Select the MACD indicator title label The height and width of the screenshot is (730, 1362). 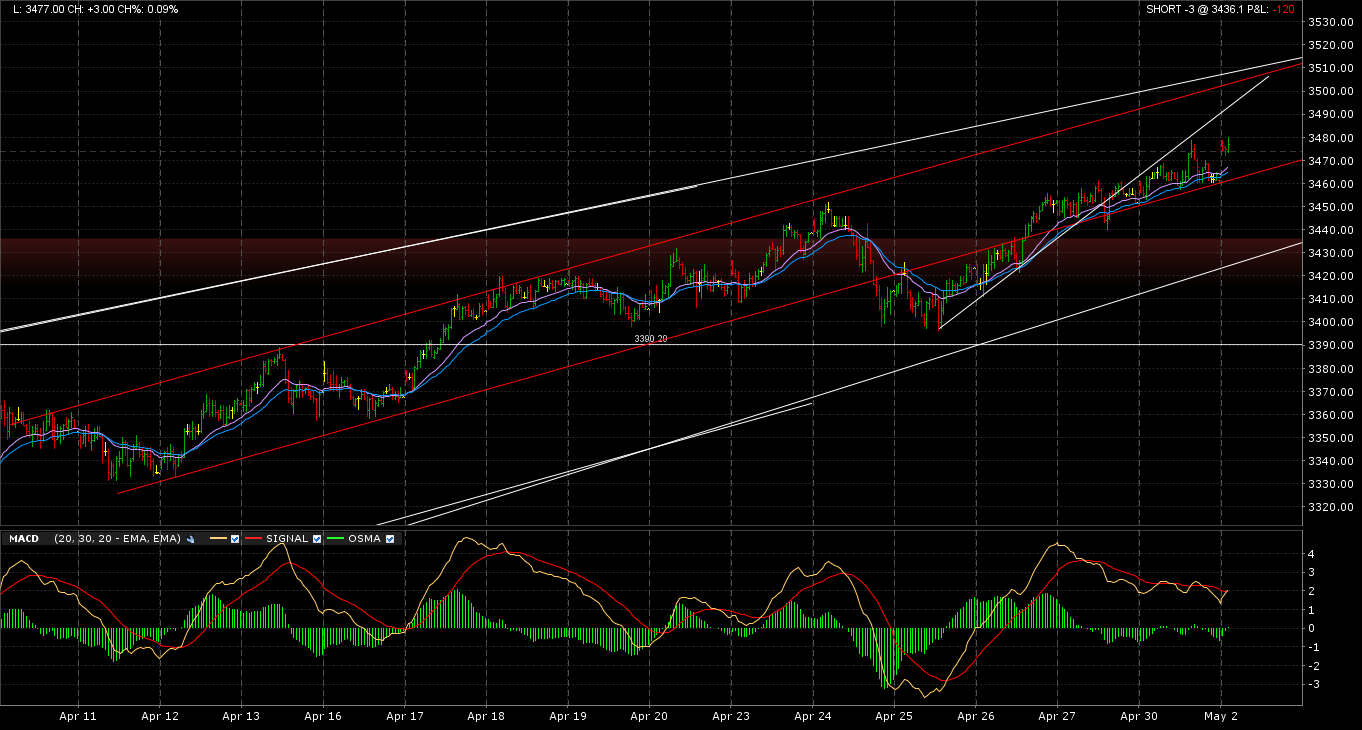23,539
